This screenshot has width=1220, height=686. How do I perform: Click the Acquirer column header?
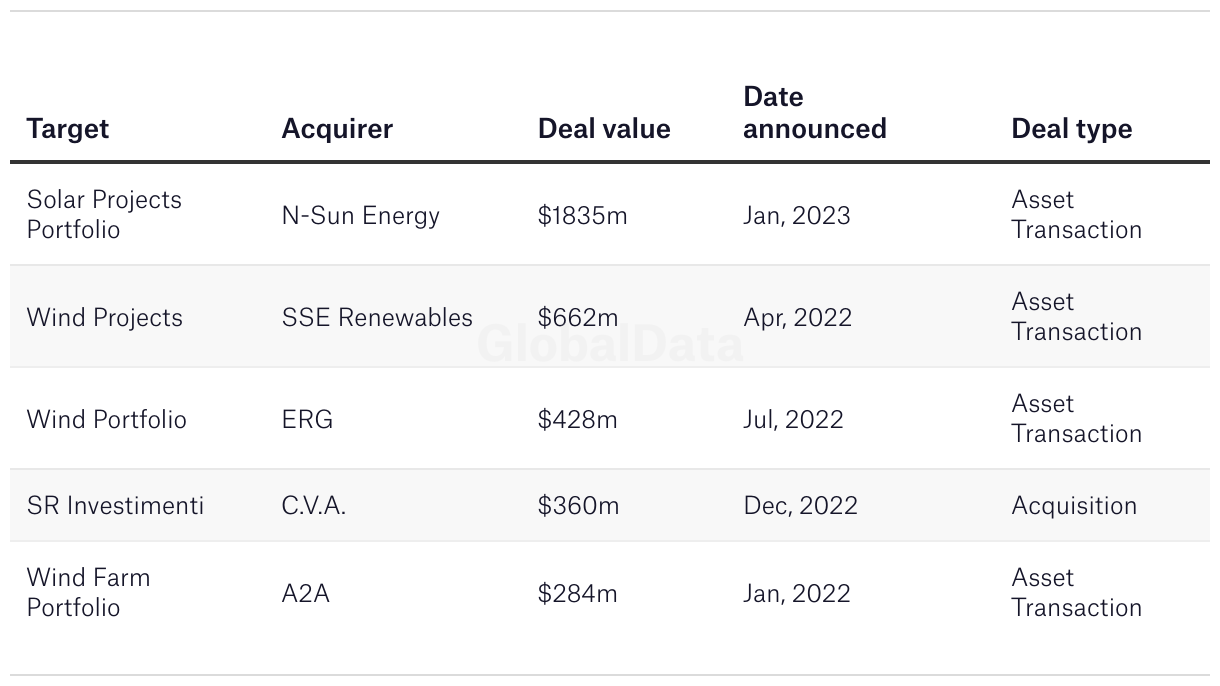pos(337,129)
